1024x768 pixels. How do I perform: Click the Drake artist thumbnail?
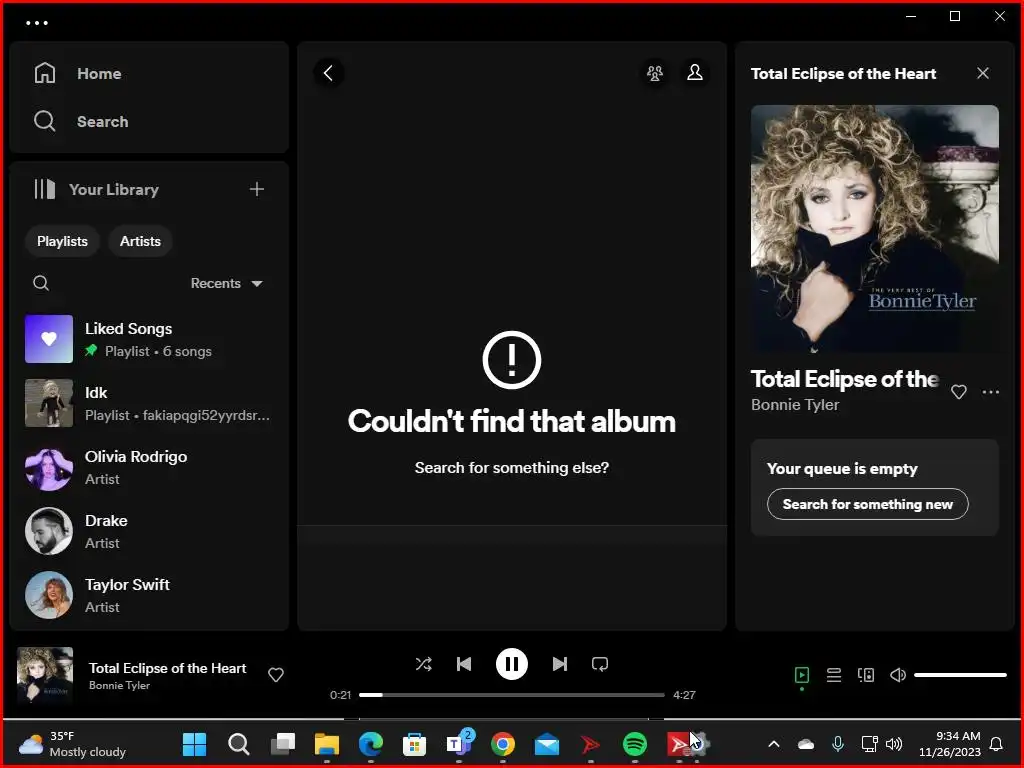[49, 531]
